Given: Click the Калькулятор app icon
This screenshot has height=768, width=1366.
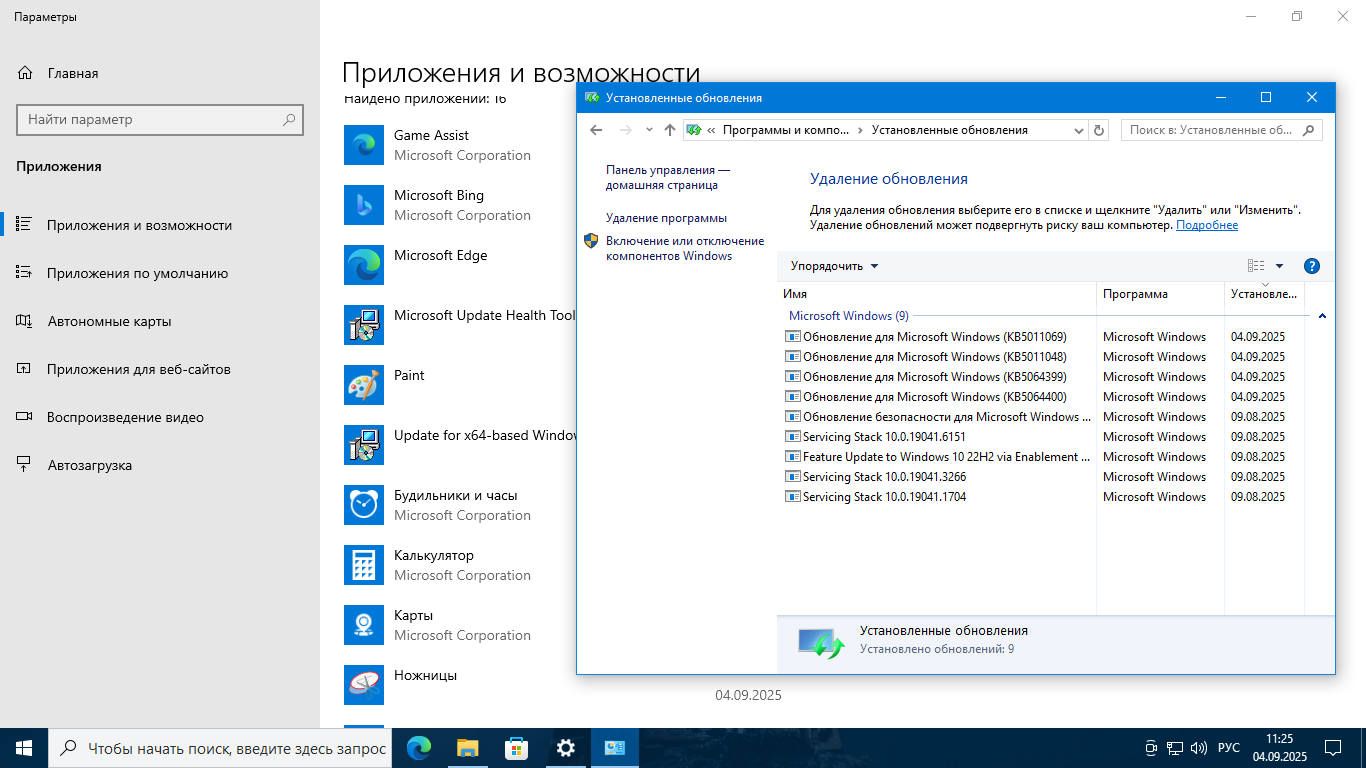Looking at the screenshot, I should click(x=364, y=565).
